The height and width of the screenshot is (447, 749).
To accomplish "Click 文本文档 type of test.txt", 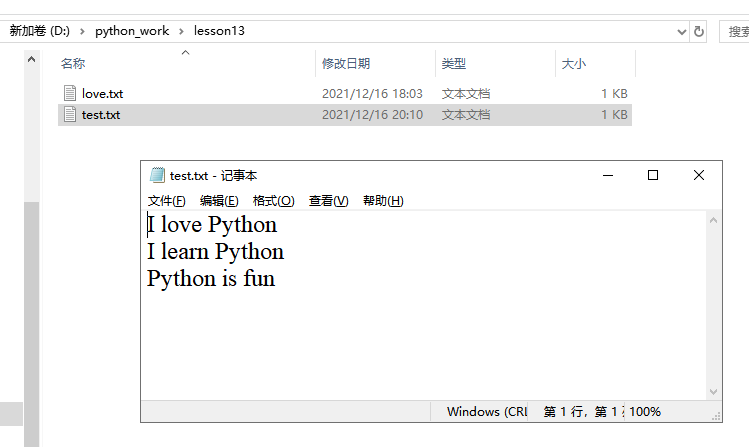I will click(x=466, y=115).
